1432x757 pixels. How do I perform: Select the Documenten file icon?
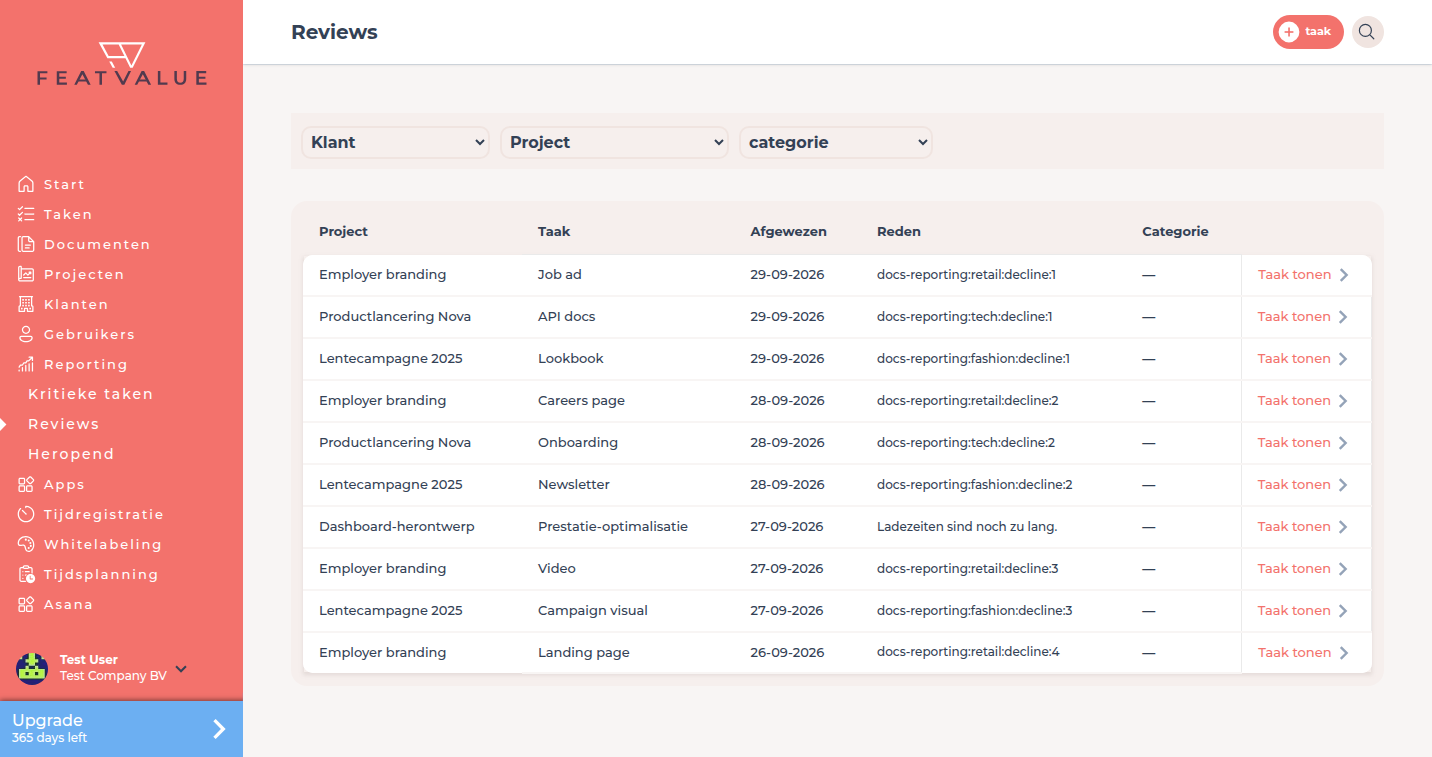point(26,244)
